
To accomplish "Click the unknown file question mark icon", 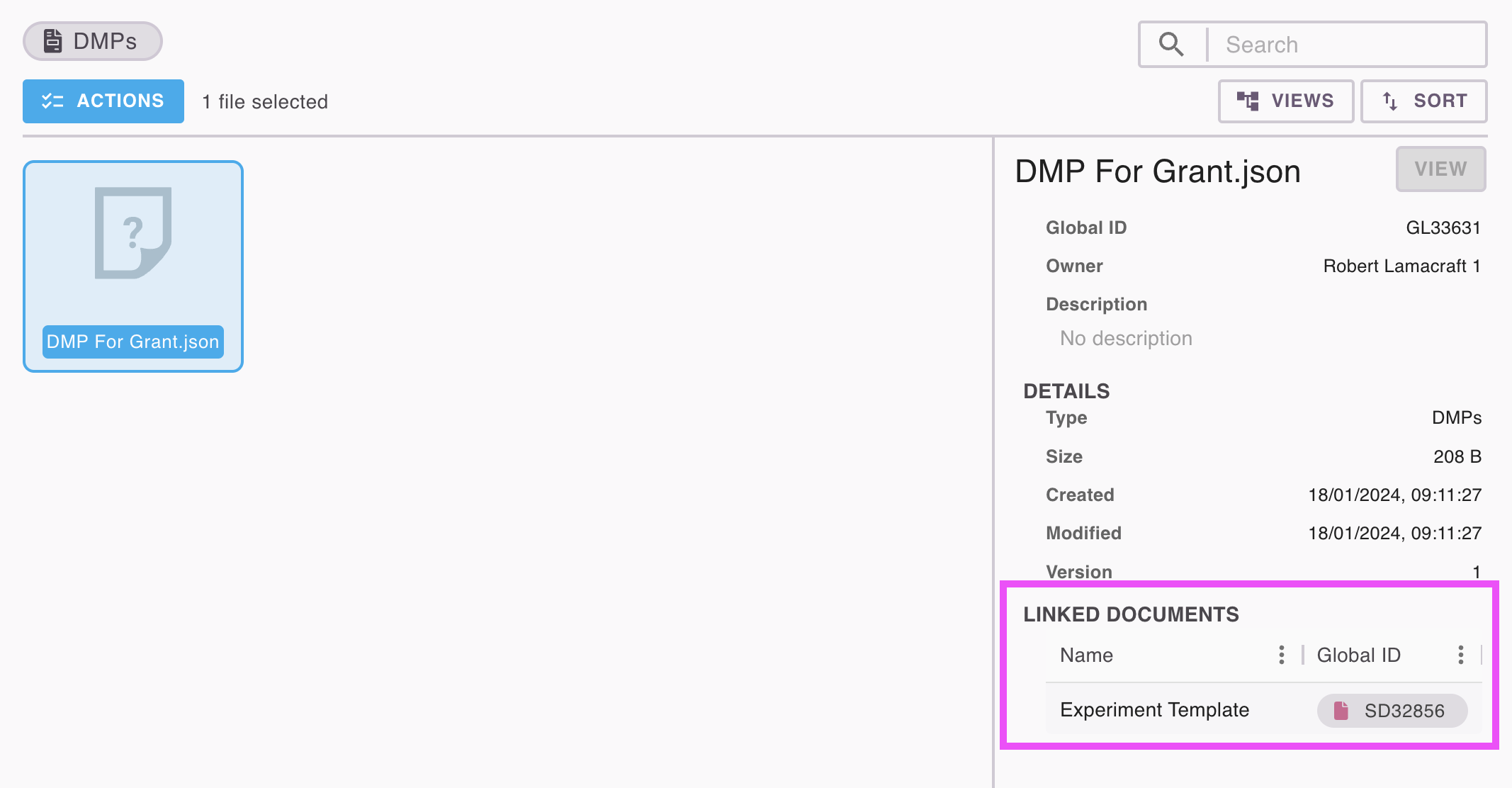I will coord(133,233).
